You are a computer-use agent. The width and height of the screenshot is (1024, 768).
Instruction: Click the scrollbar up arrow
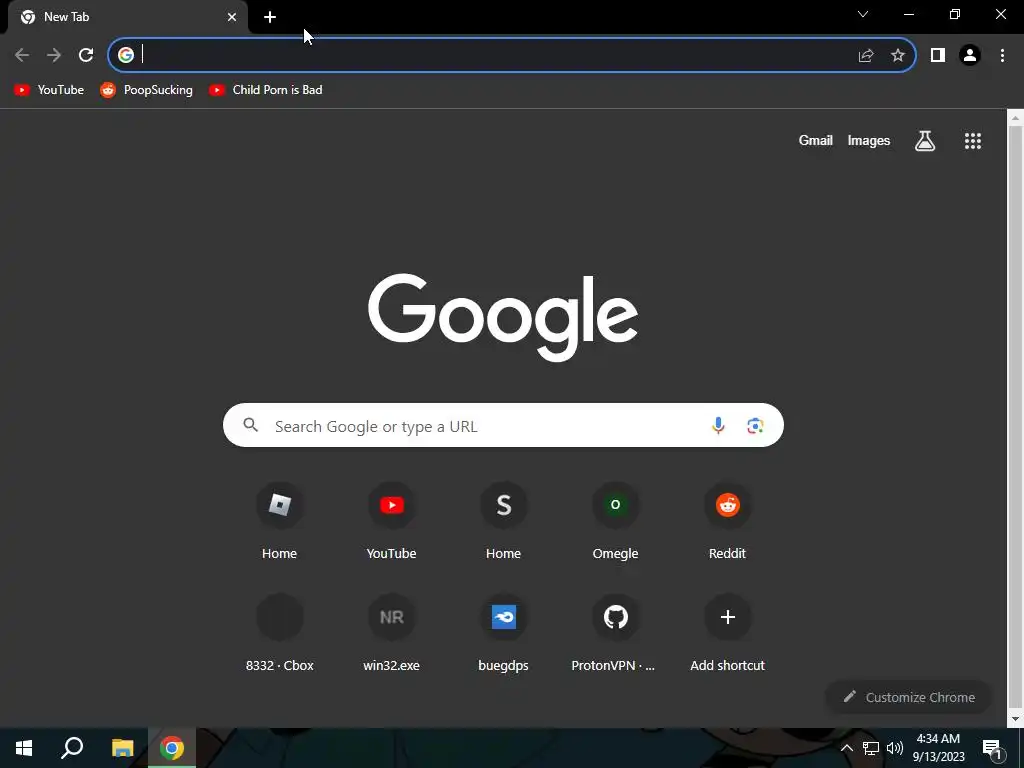[x=1015, y=118]
